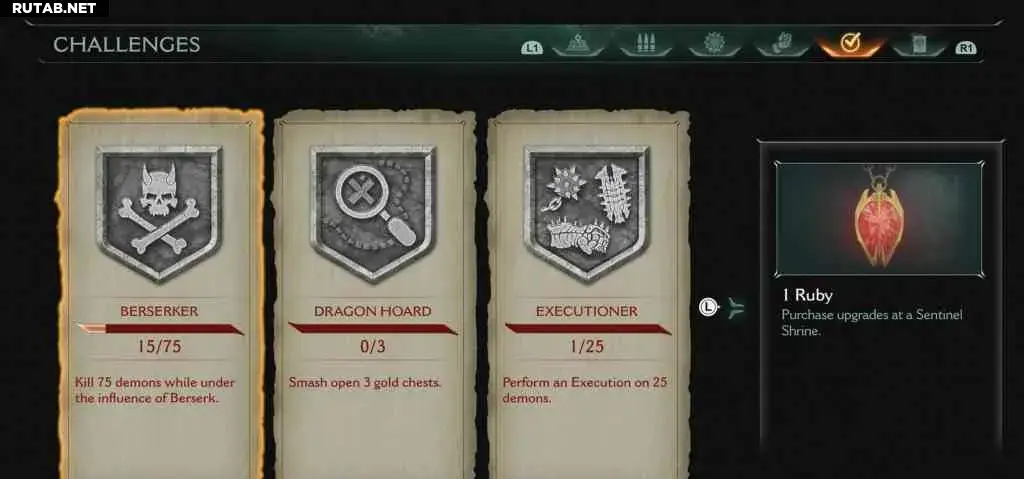Click the Dragon Hoard progress bar
Viewport: 1024px width, 479px height.
tap(373, 329)
